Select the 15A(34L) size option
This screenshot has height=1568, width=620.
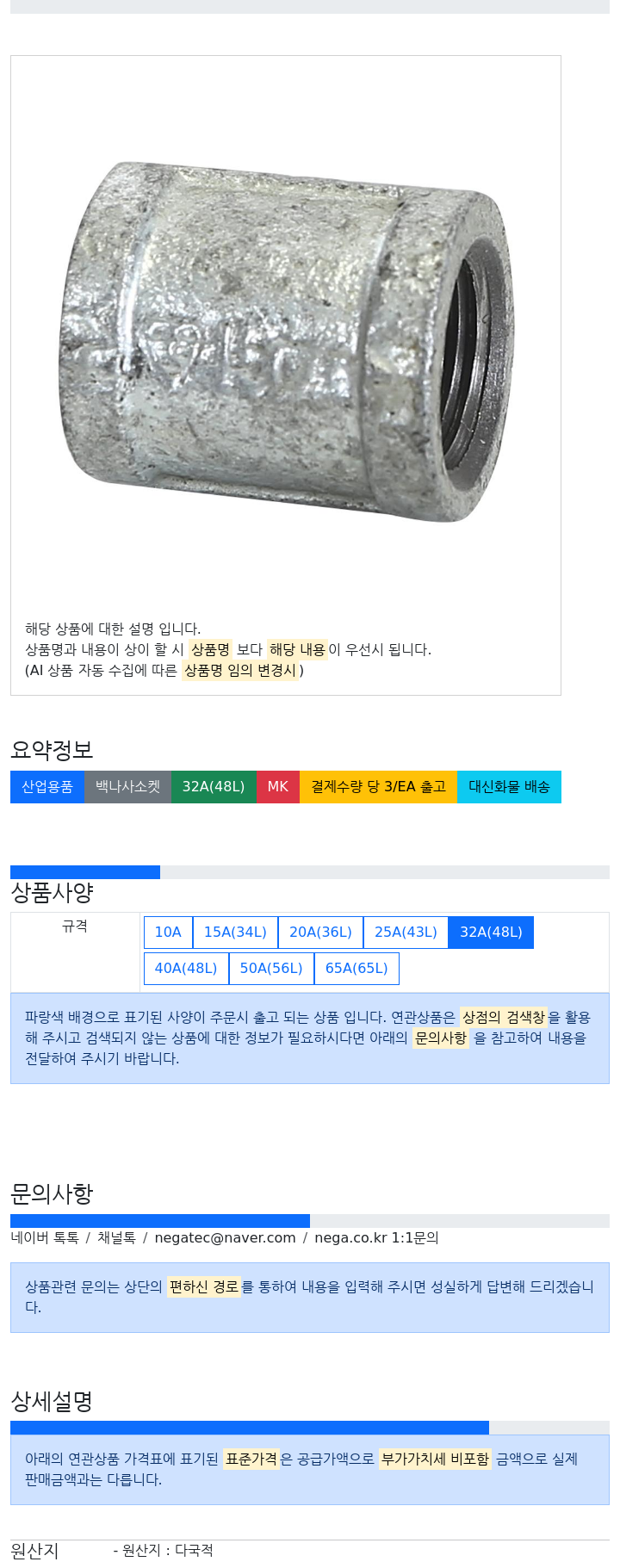coord(235,932)
